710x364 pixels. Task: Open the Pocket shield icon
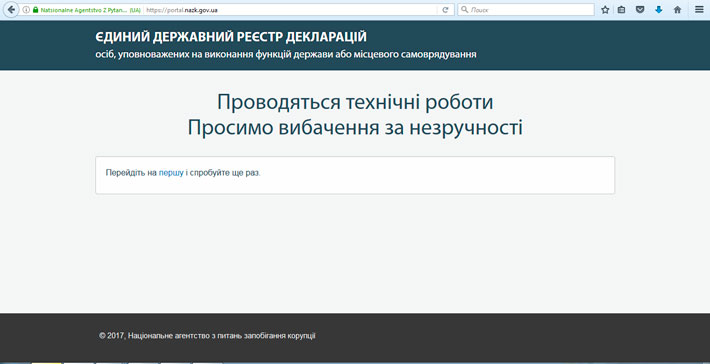[640, 10]
